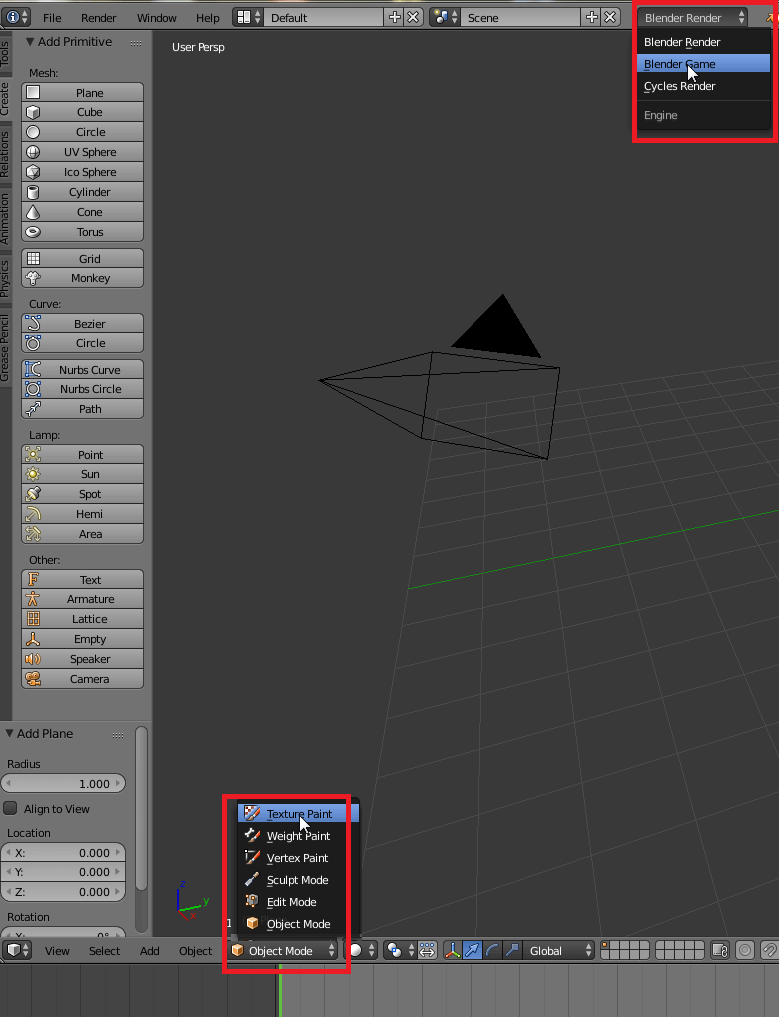Add a Camera object

(x=82, y=679)
